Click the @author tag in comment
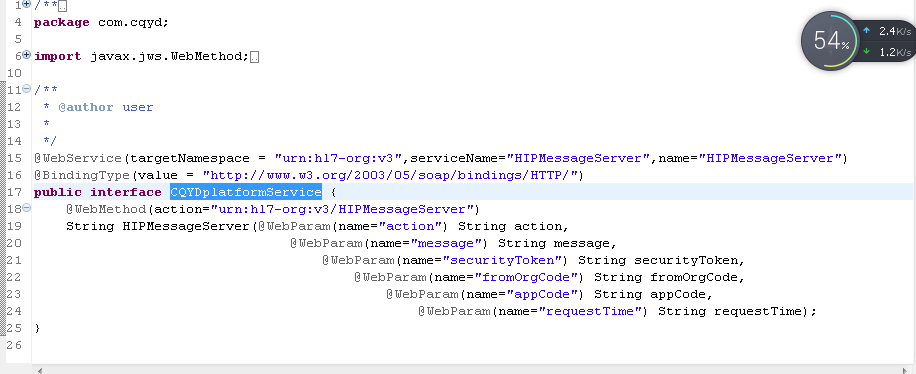This screenshot has height=374, width=916. 85,107
